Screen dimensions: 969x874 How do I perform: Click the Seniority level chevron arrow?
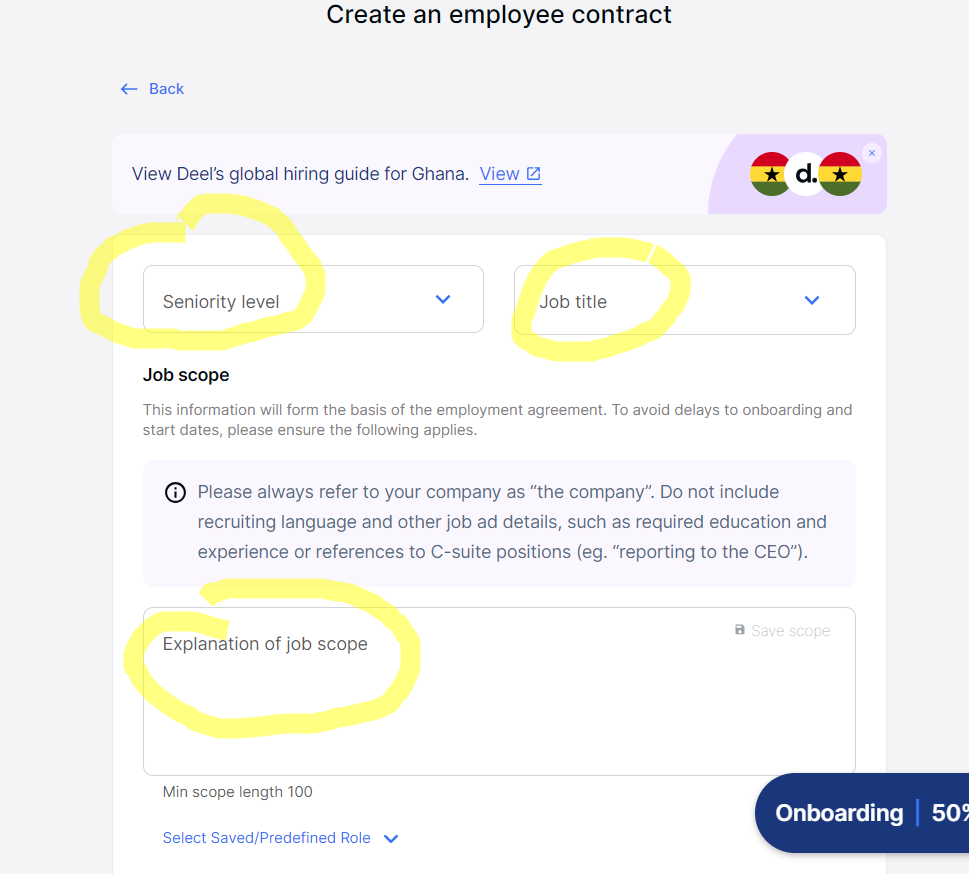[x=443, y=299]
